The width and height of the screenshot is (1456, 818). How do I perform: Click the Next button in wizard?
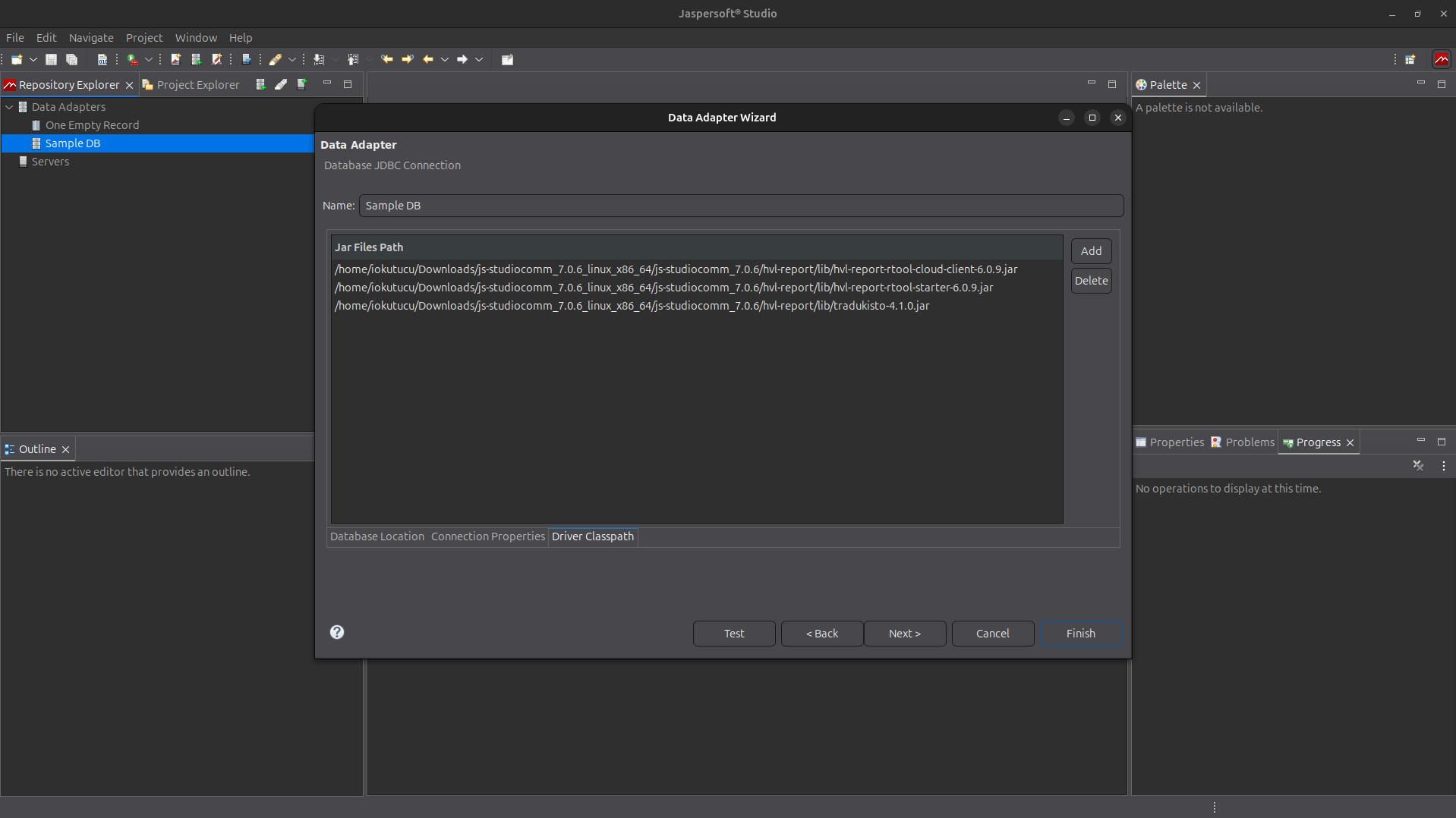click(905, 634)
